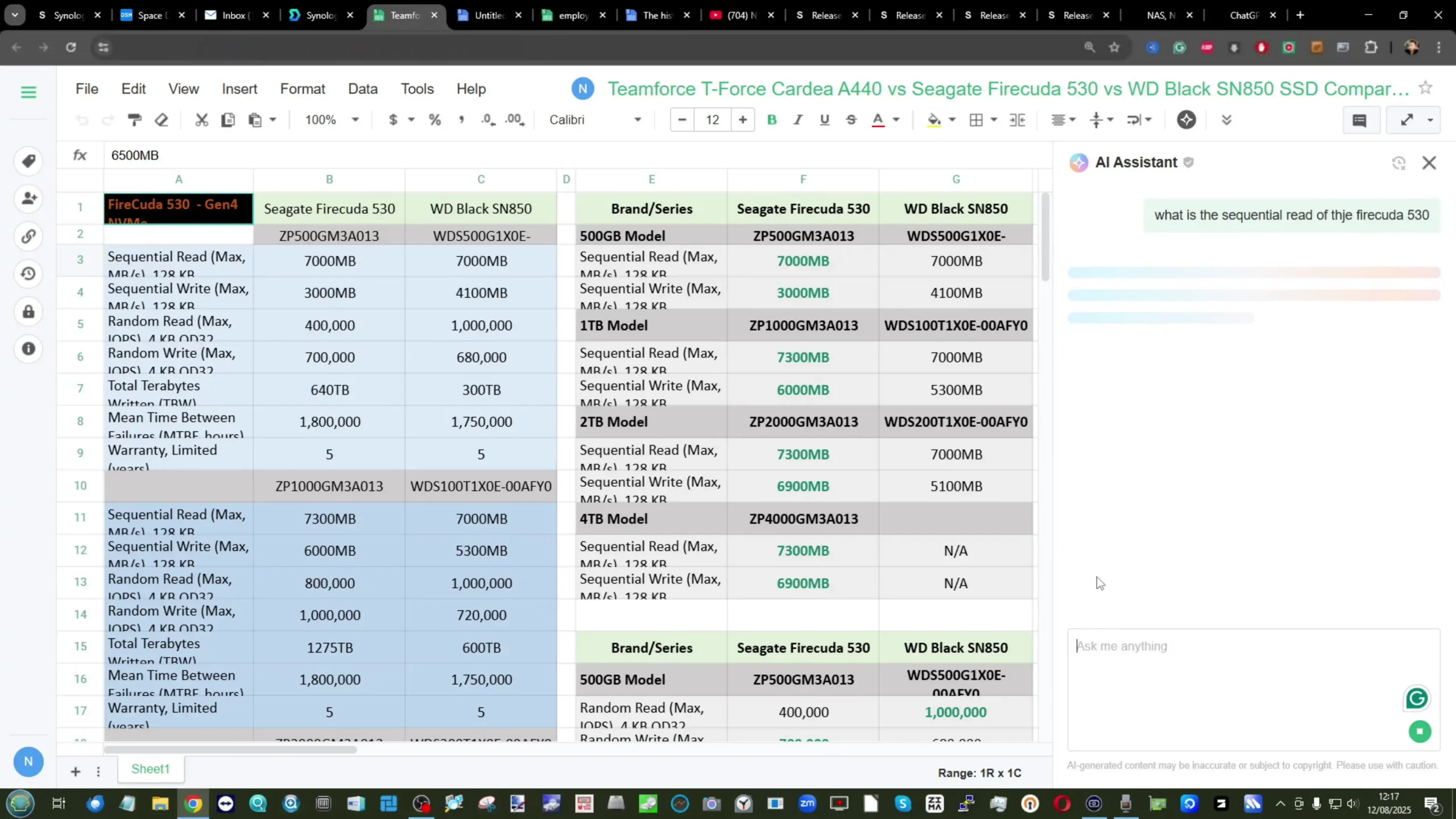Click the lock icon in the left sidebar

(28, 311)
